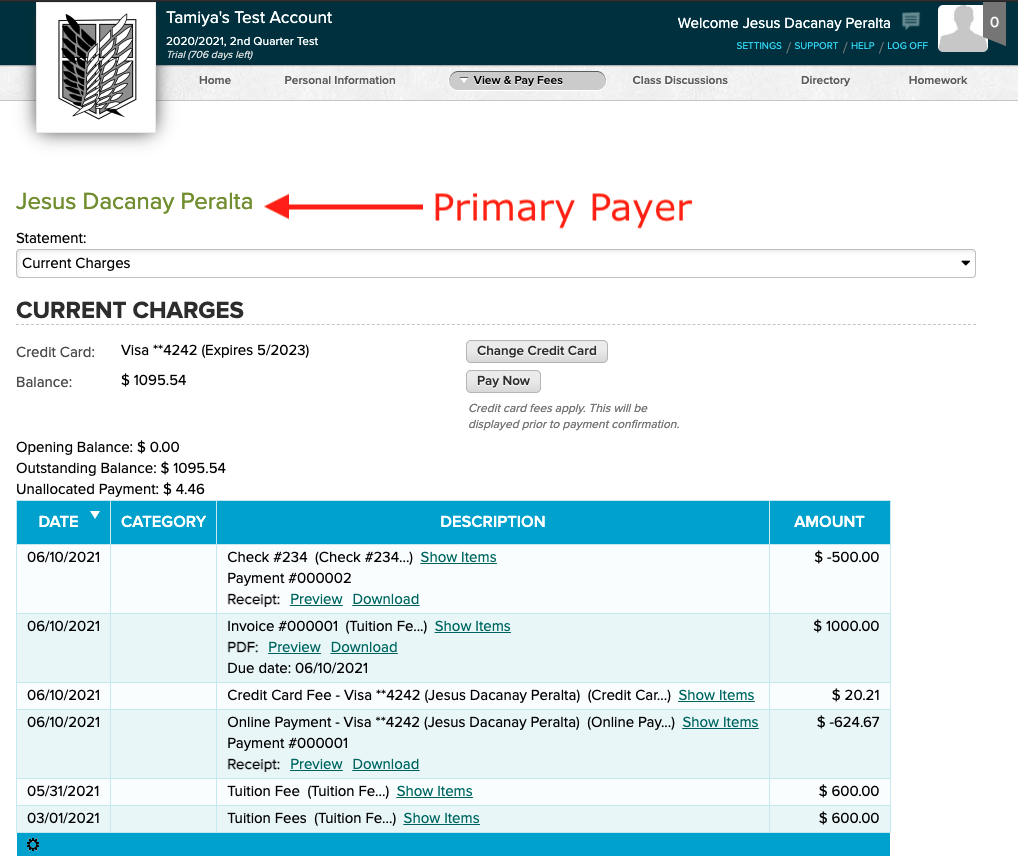1018x866 pixels.
Task: Show Items for Check #234
Action: coord(458,558)
